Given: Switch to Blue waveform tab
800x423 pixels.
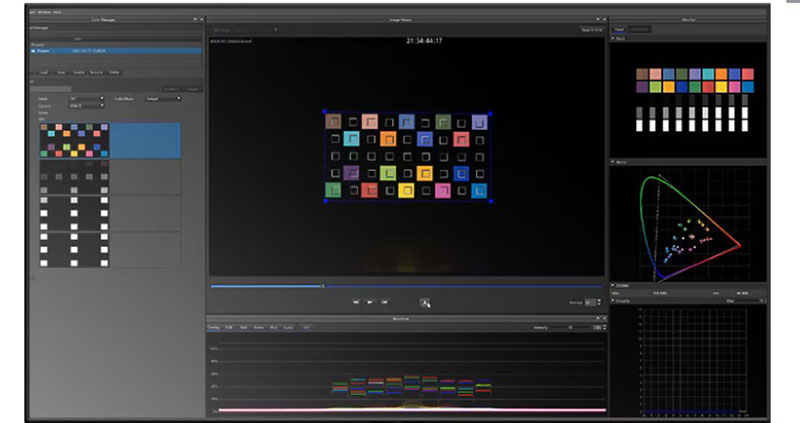Looking at the screenshot, I should point(273,328).
